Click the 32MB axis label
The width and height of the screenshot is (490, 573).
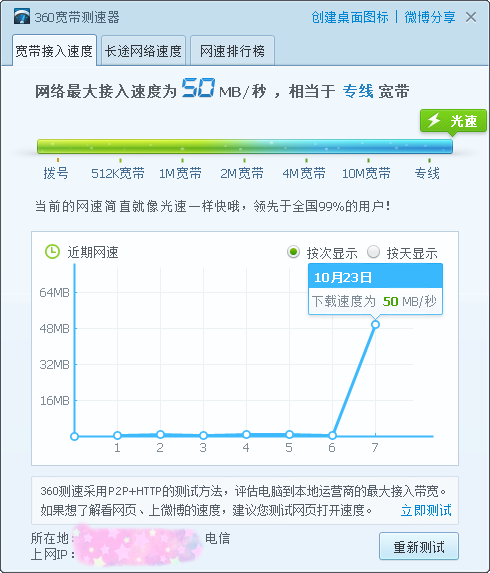[54, 364]
